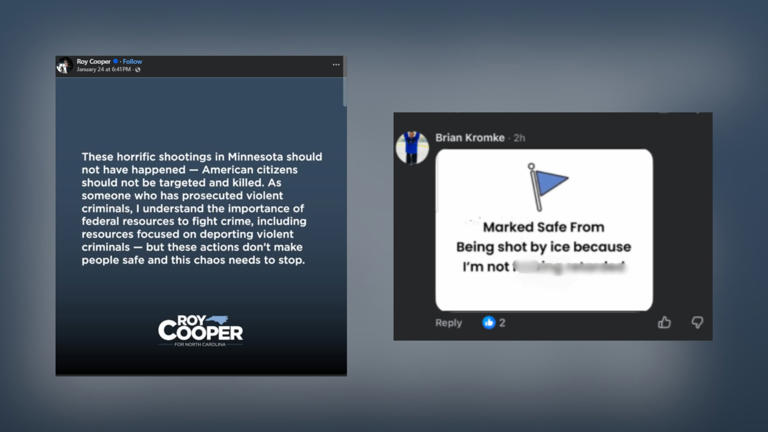This screenshot has height=432, width=768.
Task: Click the 'Marked Safe From' heading text
Action: point(544,228)
